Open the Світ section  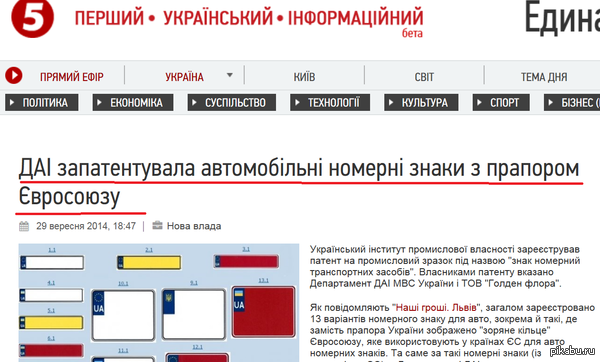[x=424, y=77]
